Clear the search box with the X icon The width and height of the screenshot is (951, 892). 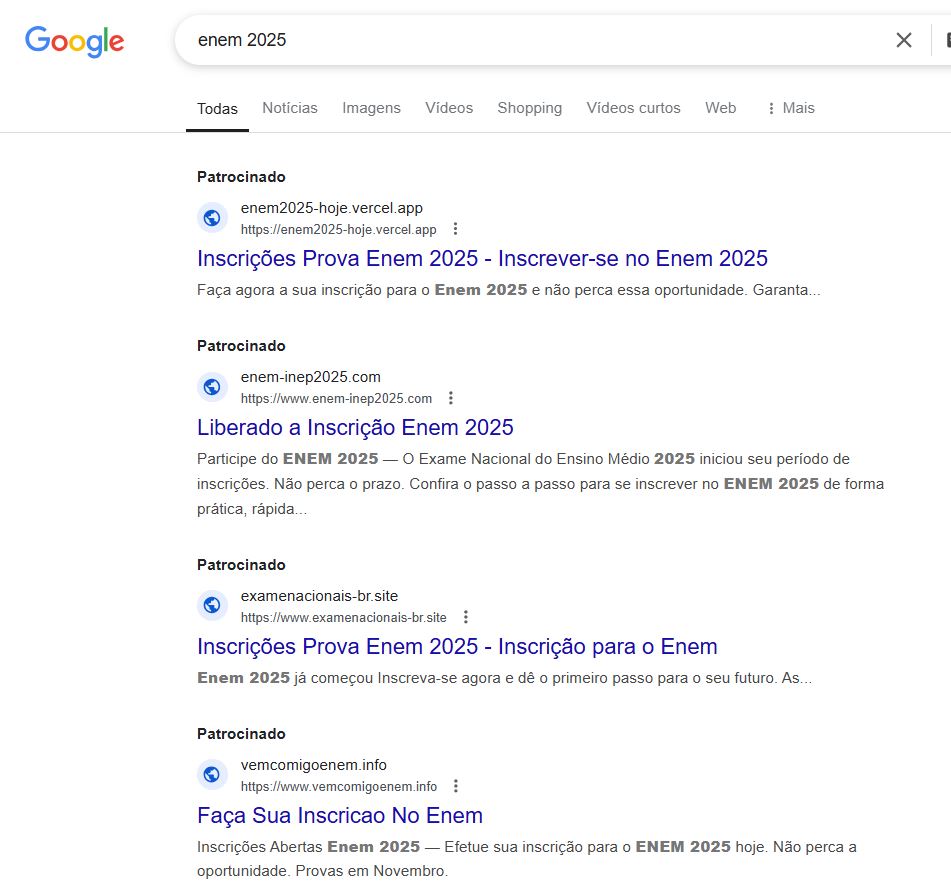click(x=904, y=40)
